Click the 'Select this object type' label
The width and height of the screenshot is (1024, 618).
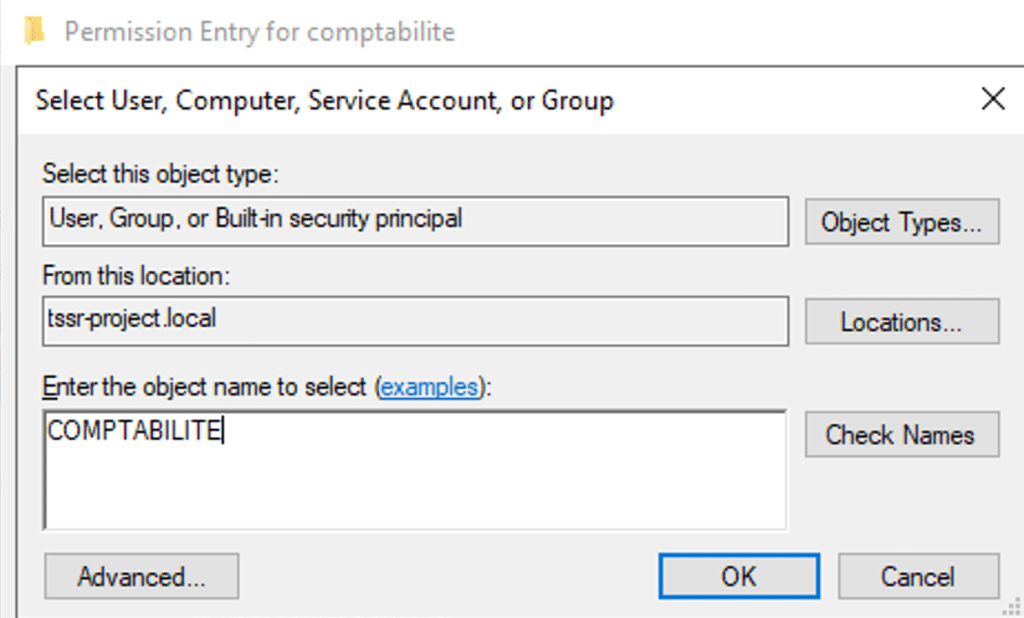pos(159,174)
